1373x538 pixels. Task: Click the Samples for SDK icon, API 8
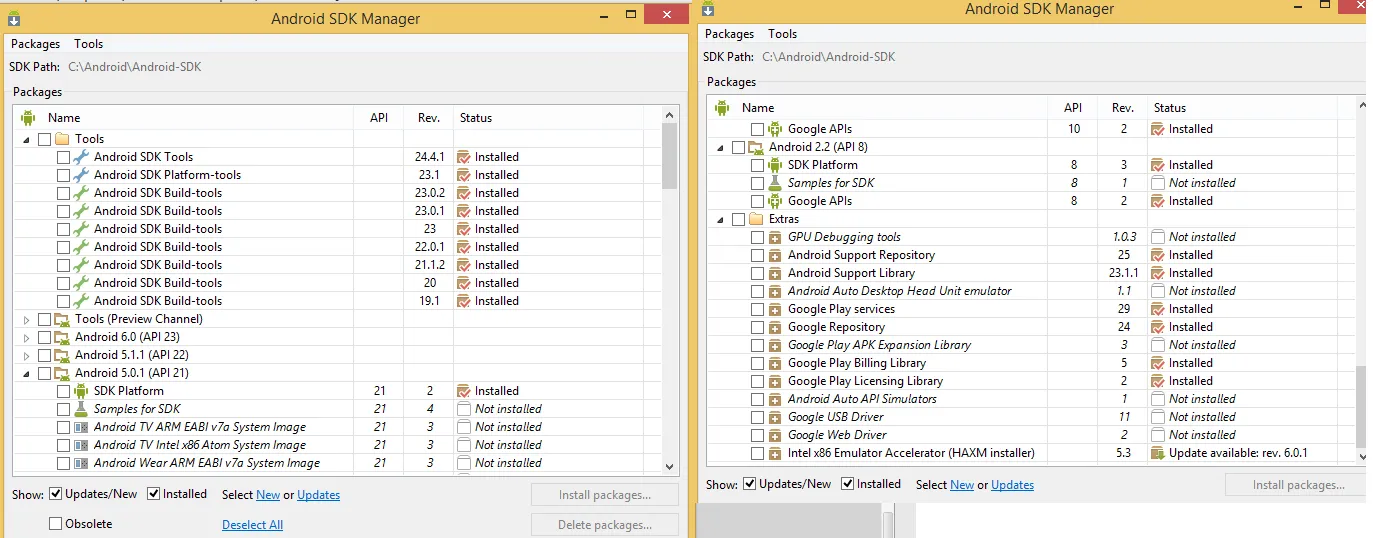coord(775,183)
